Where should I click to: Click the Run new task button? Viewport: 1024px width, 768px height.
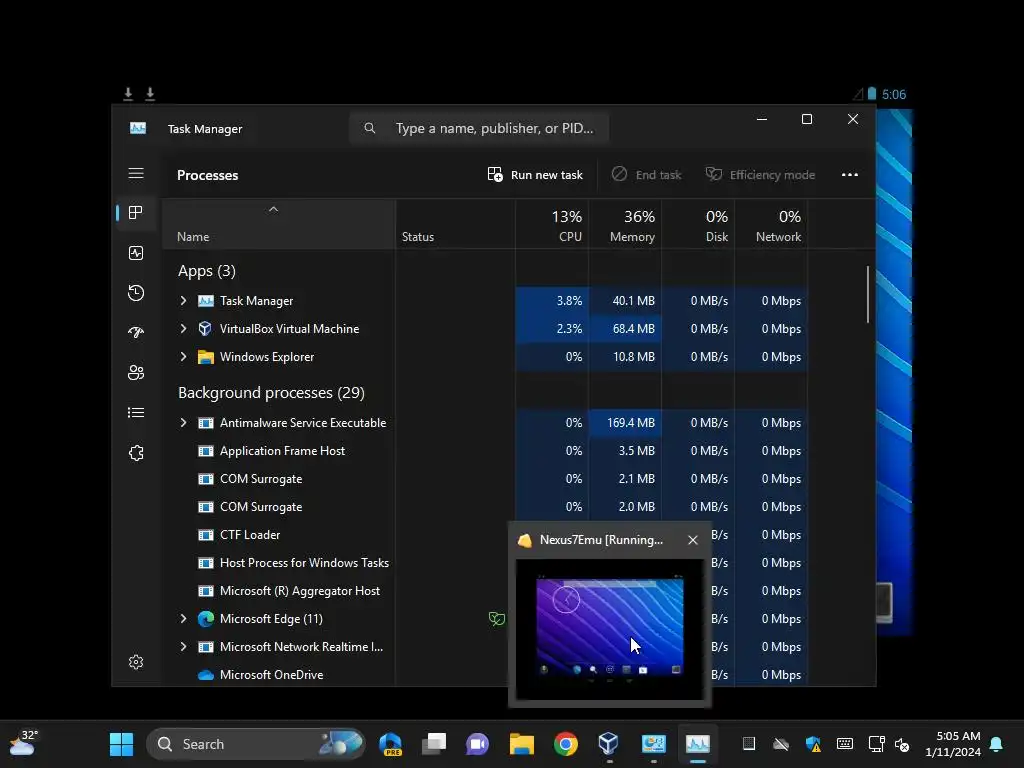coord(535,174)
